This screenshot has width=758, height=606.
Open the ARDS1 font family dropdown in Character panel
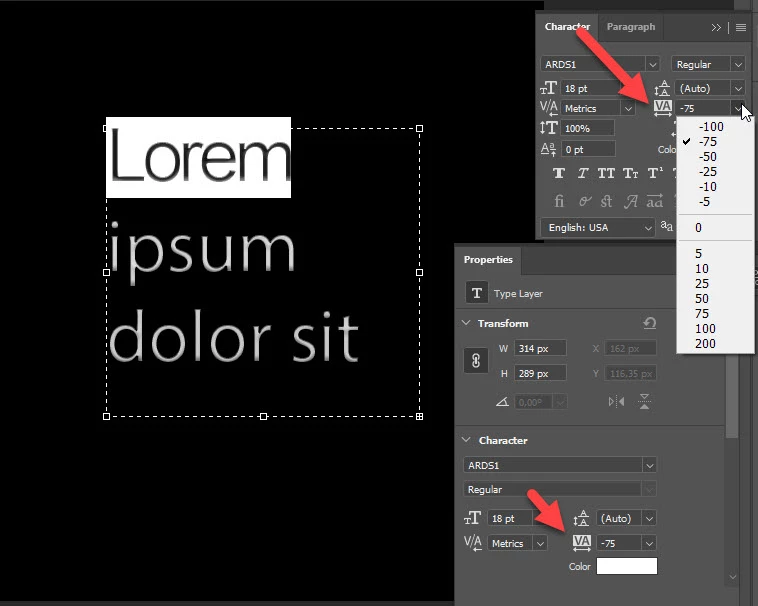click(653, 64)
